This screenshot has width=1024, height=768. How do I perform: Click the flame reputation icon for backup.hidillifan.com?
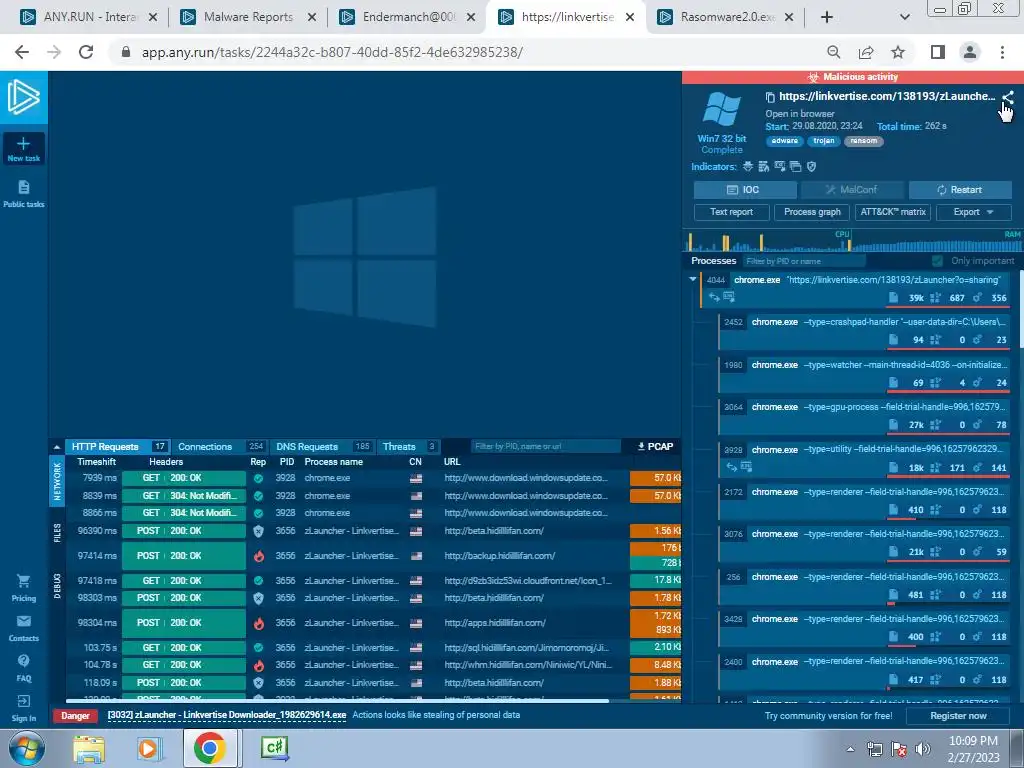[x=259, y=556]
